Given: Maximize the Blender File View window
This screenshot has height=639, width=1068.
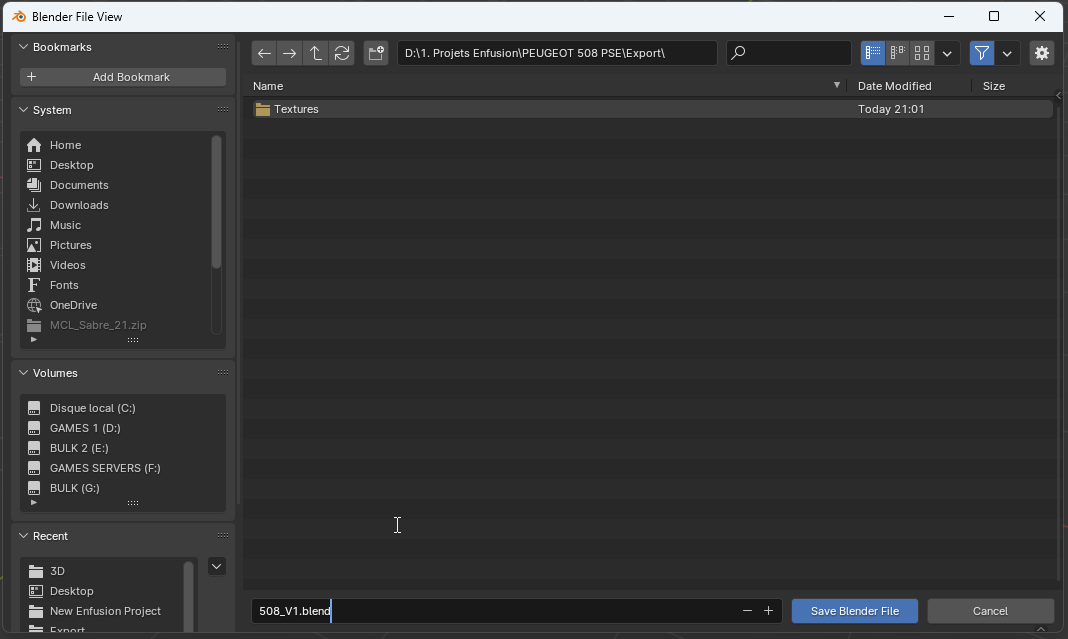Looking at the screenshot, I should tap(994, 16).
